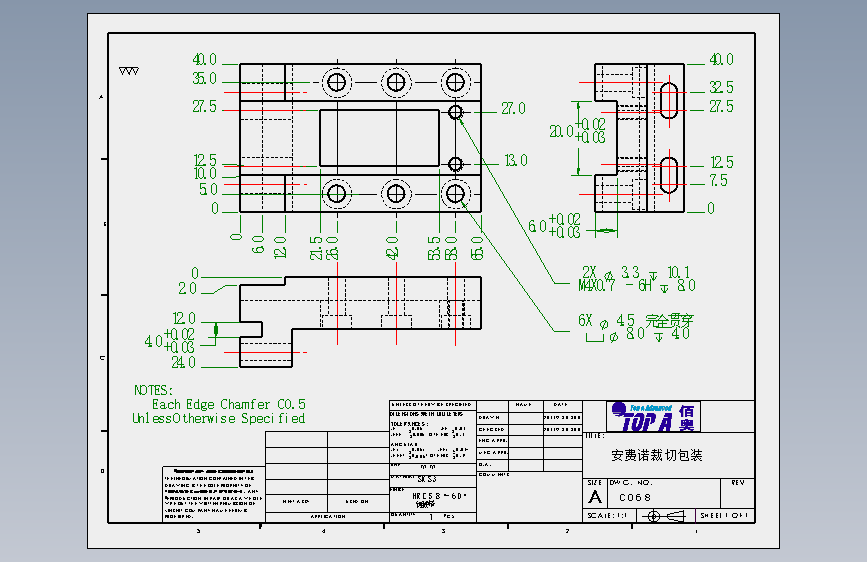The height and width of the screenshot is (562, 867).
Task: Click the REV label
Action: point(738,482)
